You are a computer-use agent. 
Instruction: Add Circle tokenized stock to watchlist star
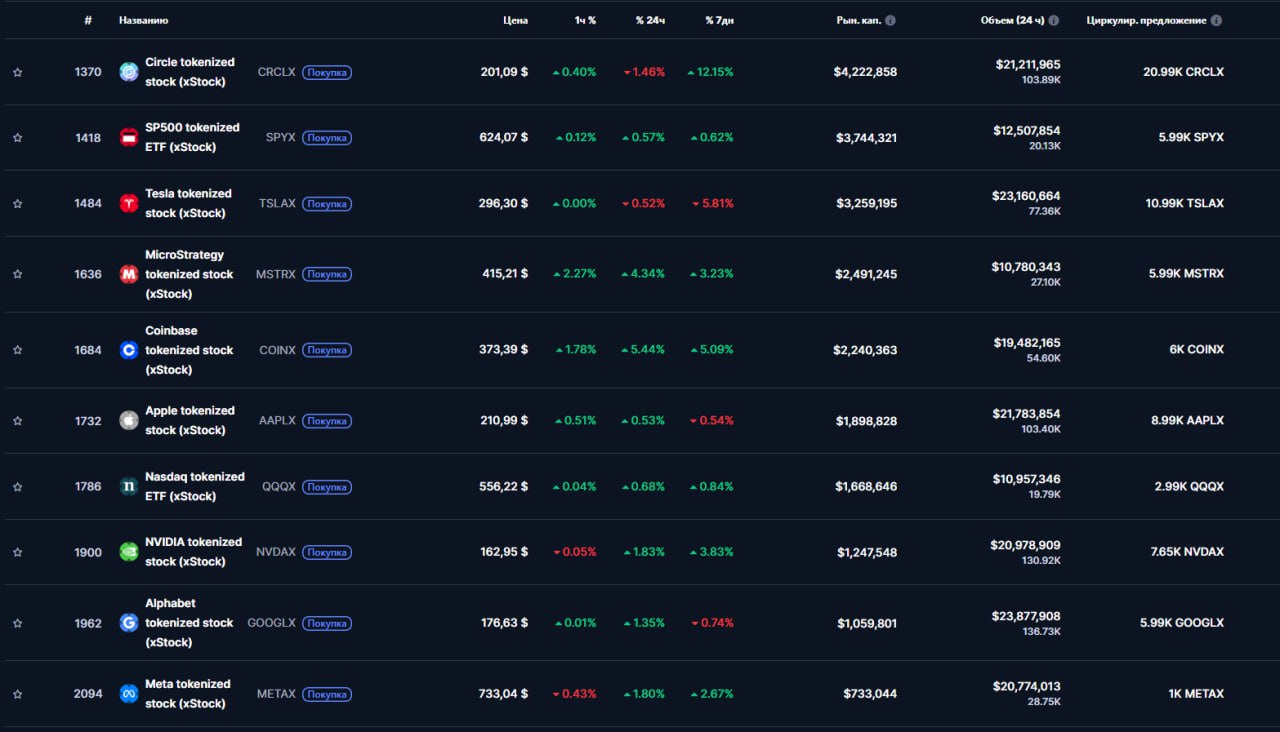[x=17, y=72]
